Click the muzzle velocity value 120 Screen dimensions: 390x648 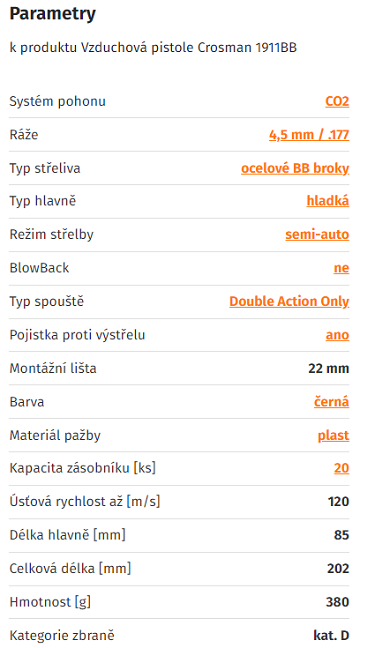click(338, 502)
